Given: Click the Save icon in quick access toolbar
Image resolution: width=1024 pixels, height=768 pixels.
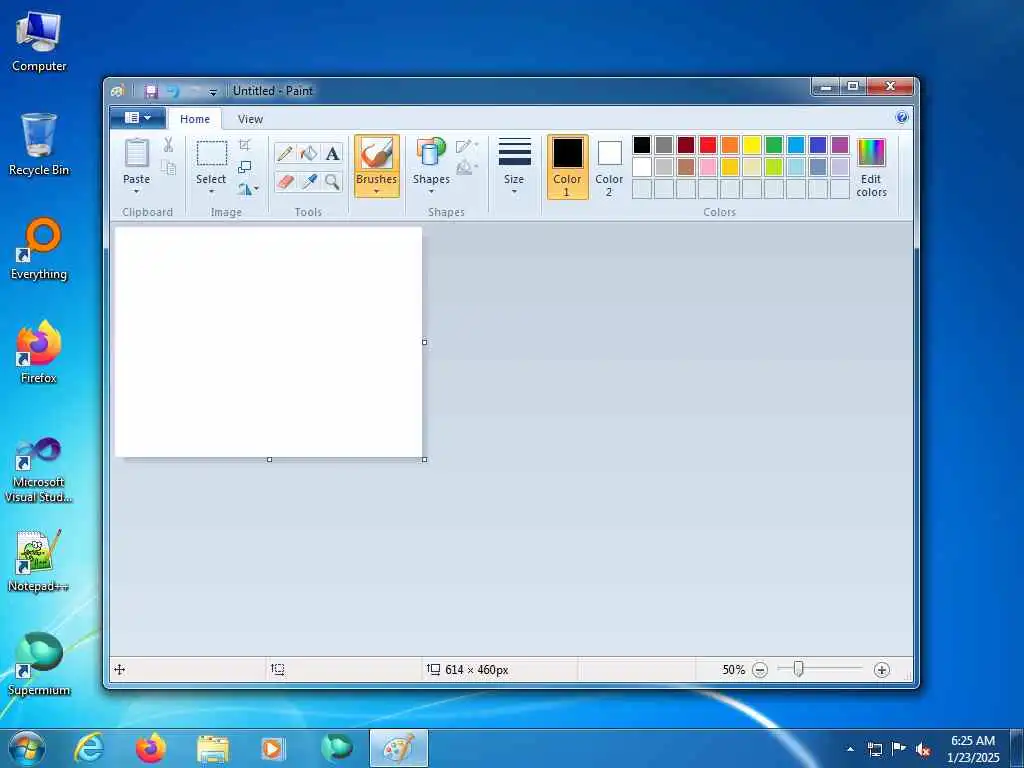Looking at the screenshot, I should tap(152, 91).
